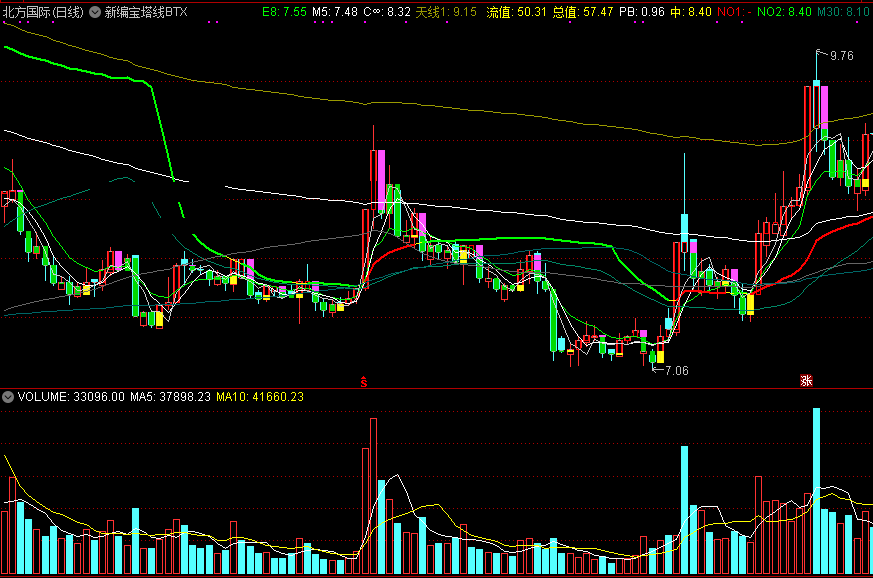Click the tallest cyan volume bar
Screen dimensions: 873x578
816,491
